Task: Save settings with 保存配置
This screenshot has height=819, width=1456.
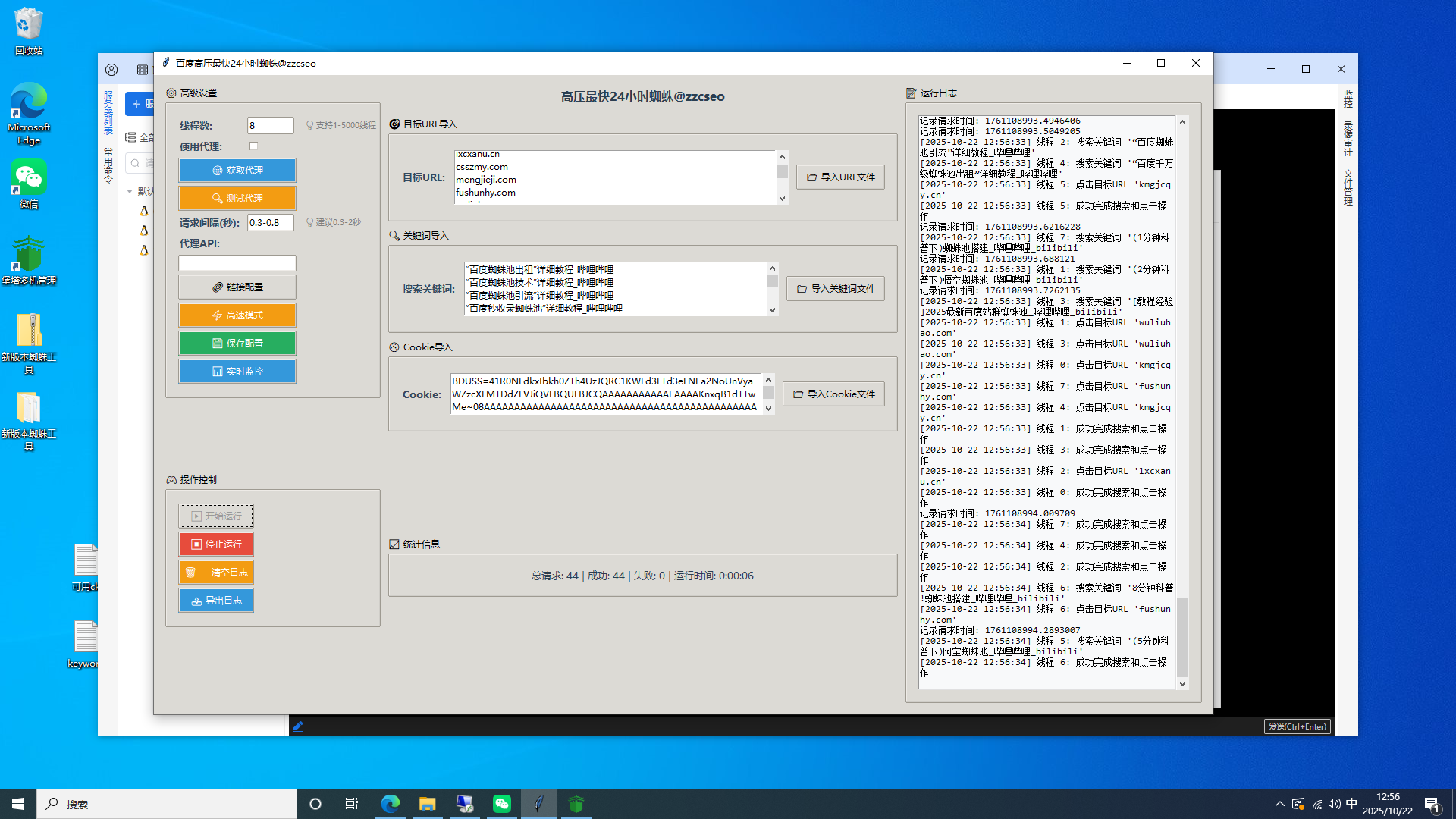Action: pos(237,344)
